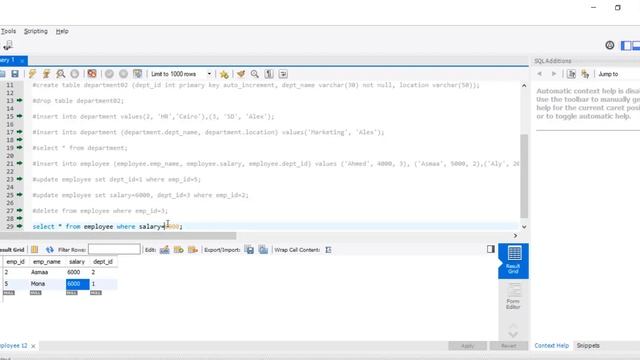Click the editor vertical scrollbar thumb
Viewport: 640px width, 360px height.
click(524, 176)
